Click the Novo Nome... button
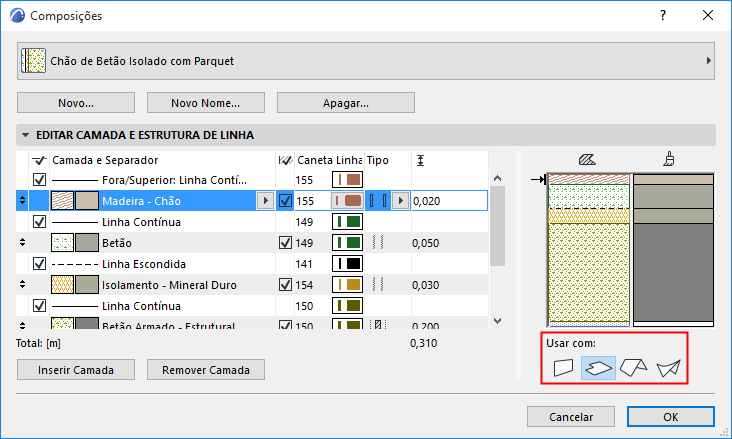 (x=206, y=103)
